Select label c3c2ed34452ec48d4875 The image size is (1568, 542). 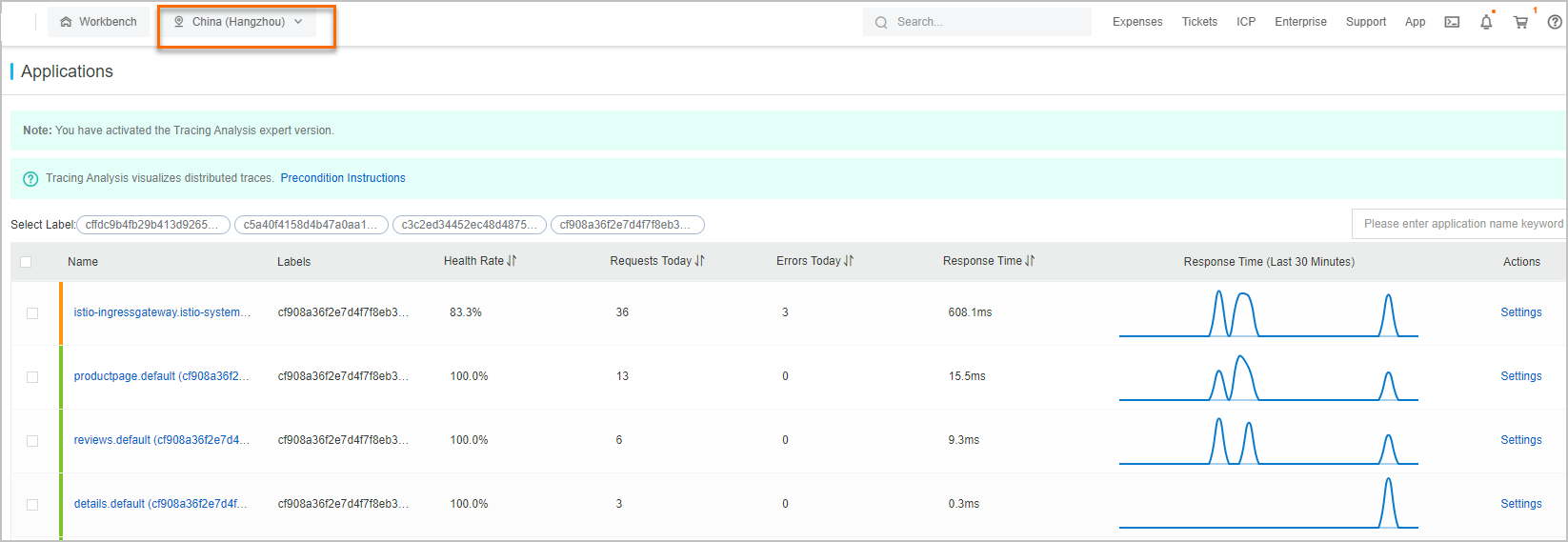(x=470, y=225)
